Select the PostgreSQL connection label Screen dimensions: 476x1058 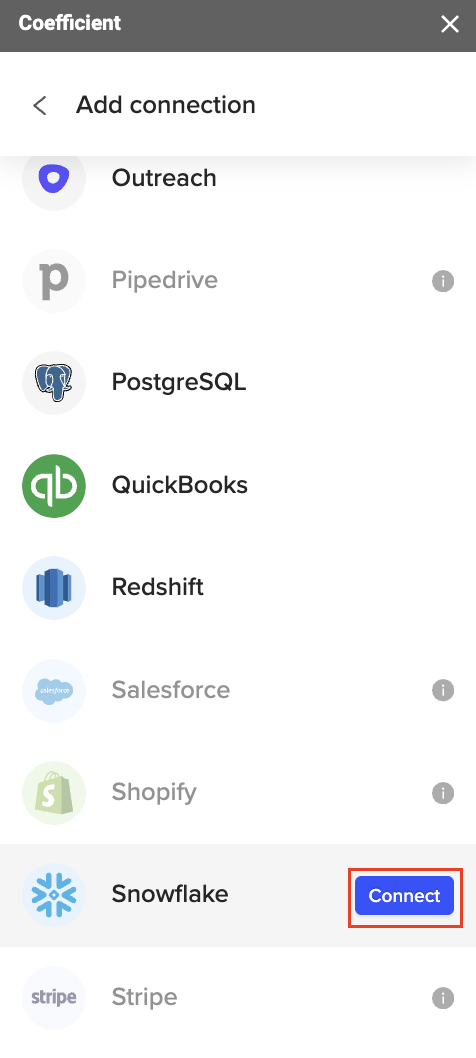tap(179, 383)
